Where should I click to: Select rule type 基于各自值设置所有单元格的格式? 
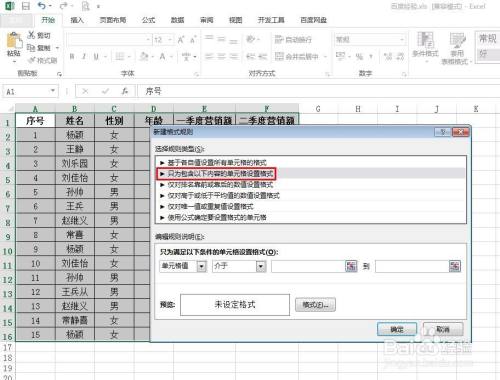311,163
